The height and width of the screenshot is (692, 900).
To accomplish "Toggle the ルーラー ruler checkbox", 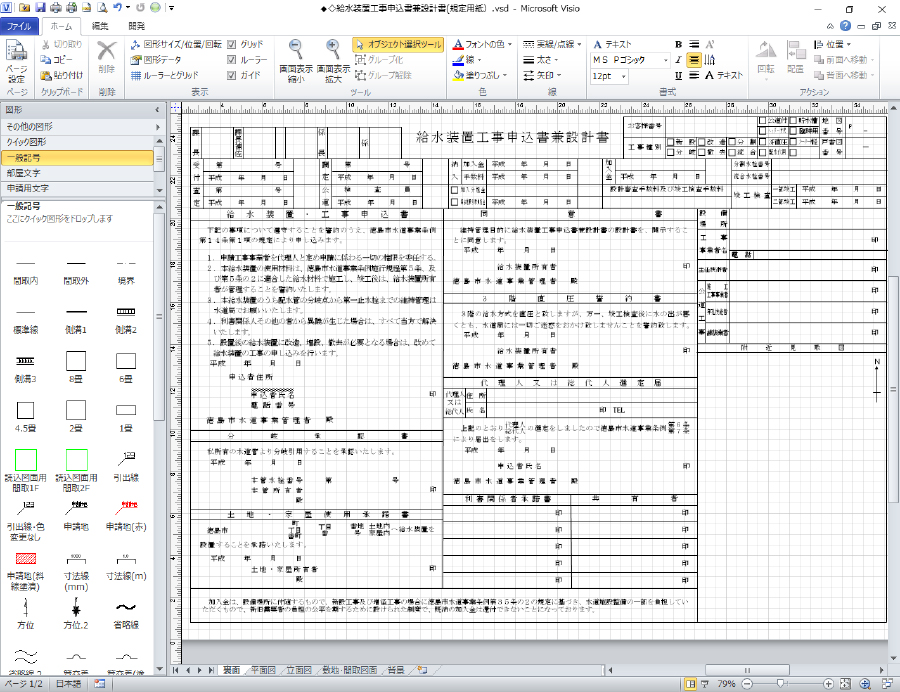I will tap(232, 60).
